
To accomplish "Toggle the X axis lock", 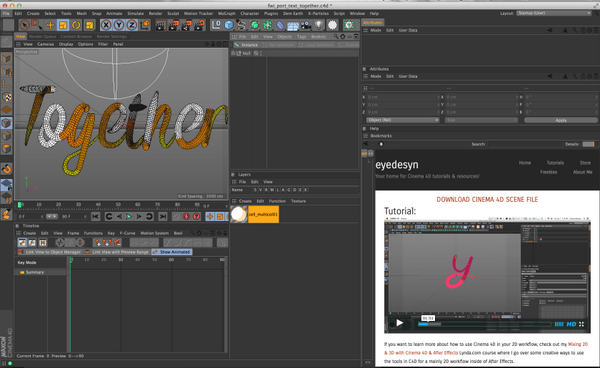I will (x=106, y=25).
